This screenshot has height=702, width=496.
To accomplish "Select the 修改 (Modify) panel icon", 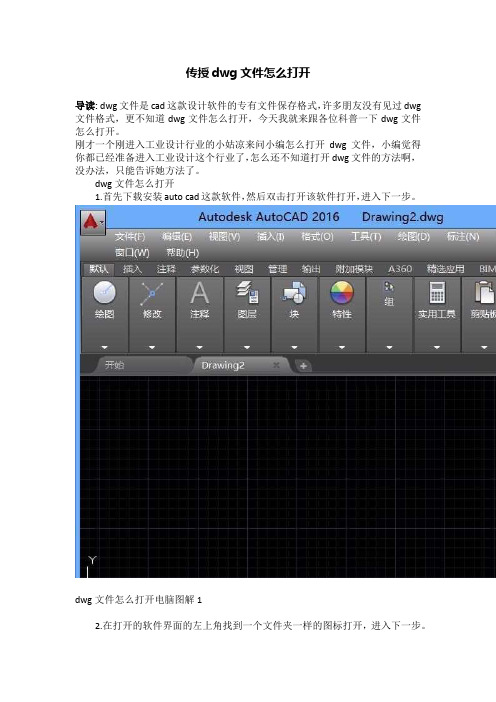I will [152, 293].
